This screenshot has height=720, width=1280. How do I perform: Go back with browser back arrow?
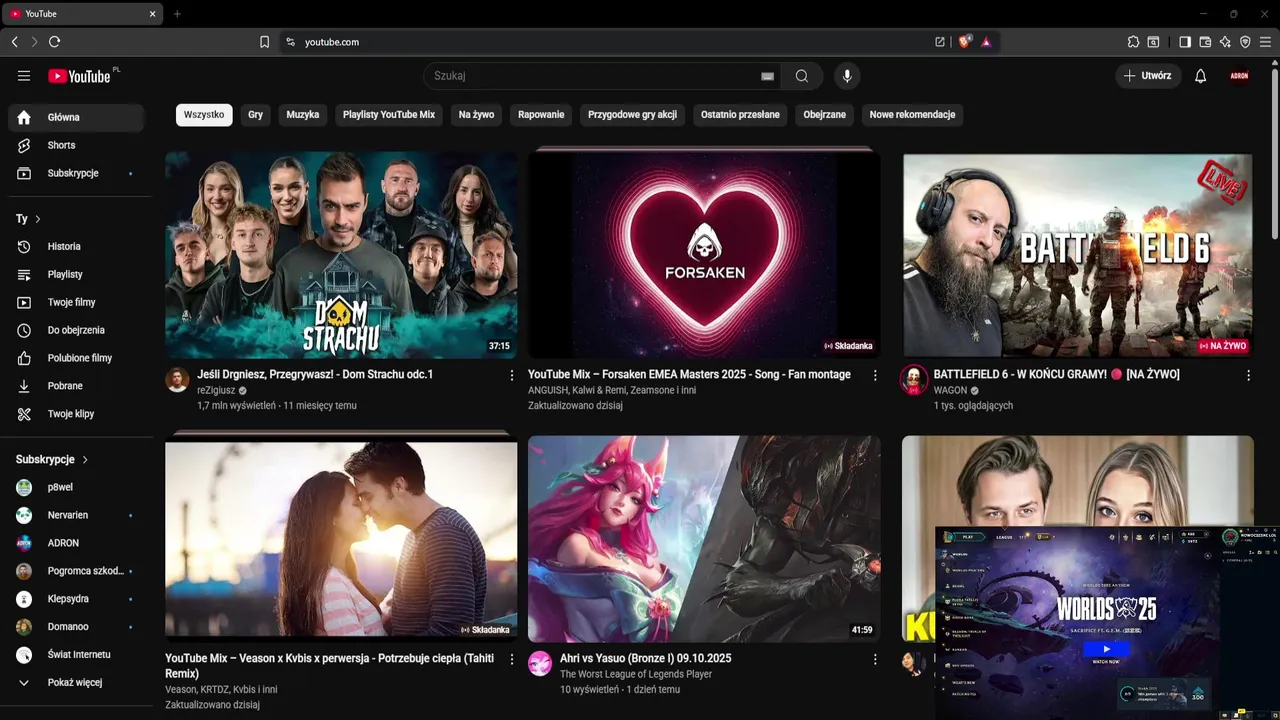tap(14, 42)
